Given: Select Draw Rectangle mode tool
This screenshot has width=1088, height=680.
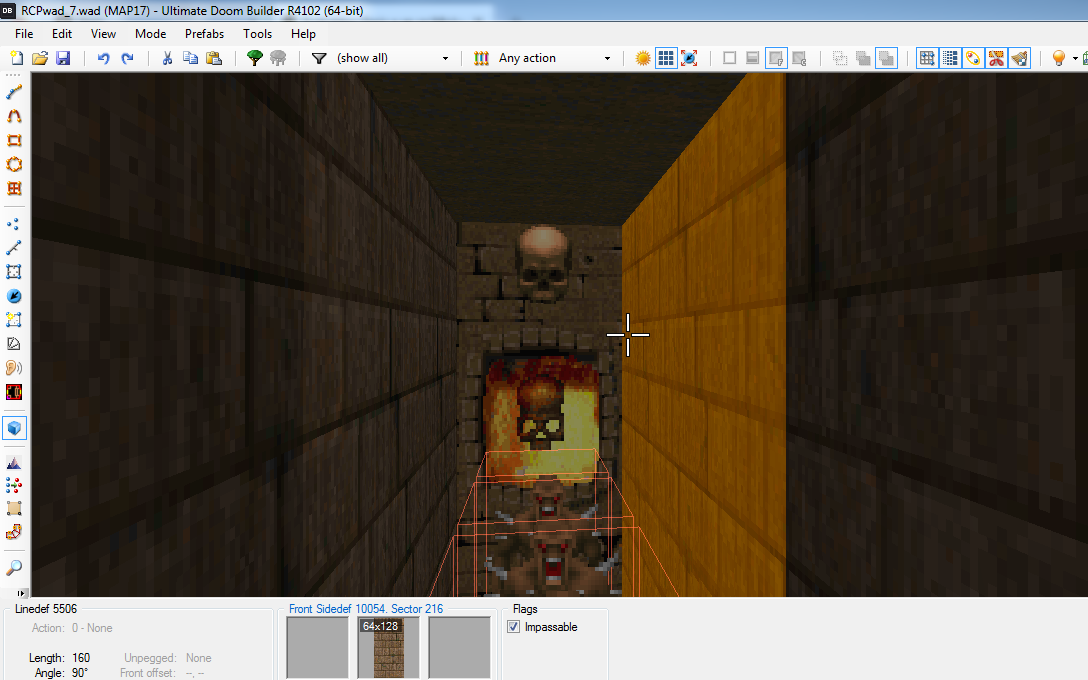Looking at the screenshot, I should point(14,140).
